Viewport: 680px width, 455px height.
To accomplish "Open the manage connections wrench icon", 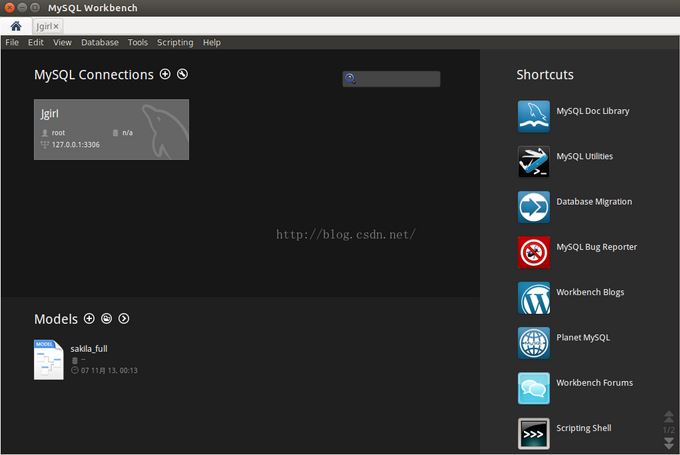I will click(182, 75).
